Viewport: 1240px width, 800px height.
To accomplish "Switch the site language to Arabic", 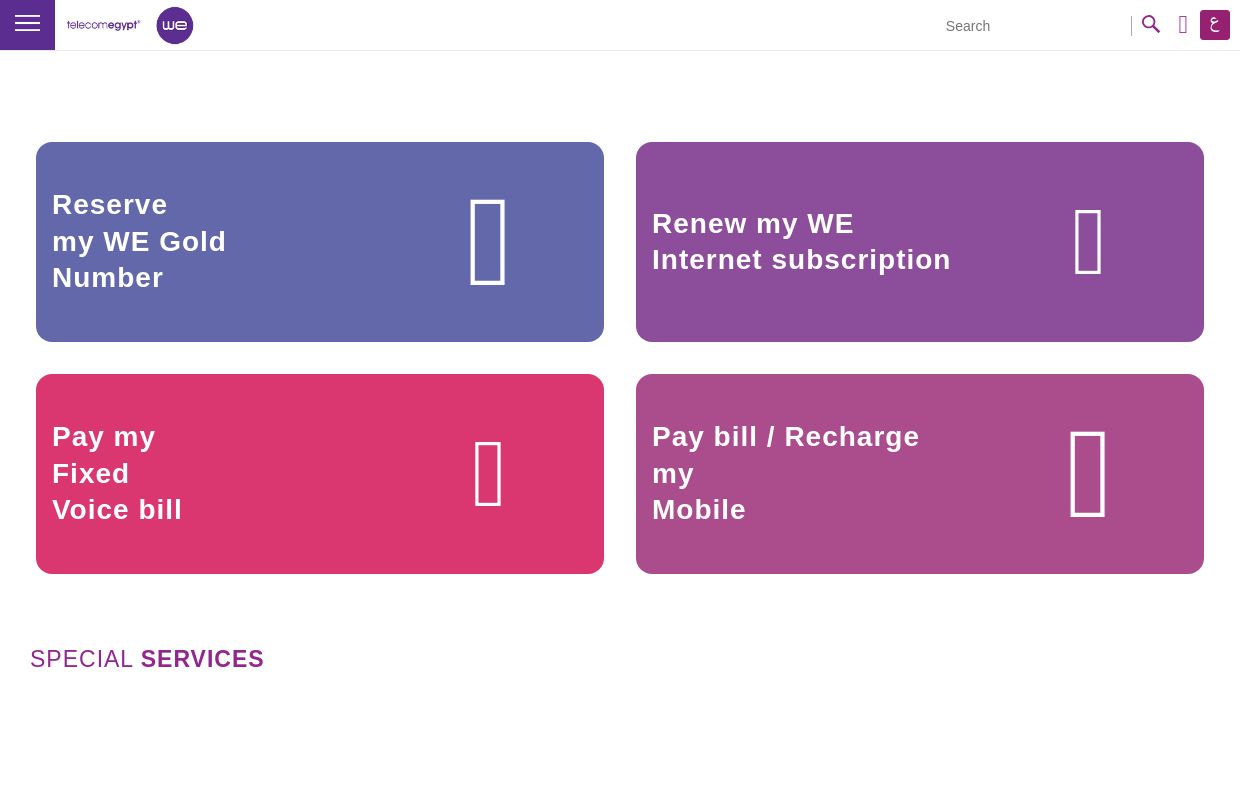I will pos(1215,25).
